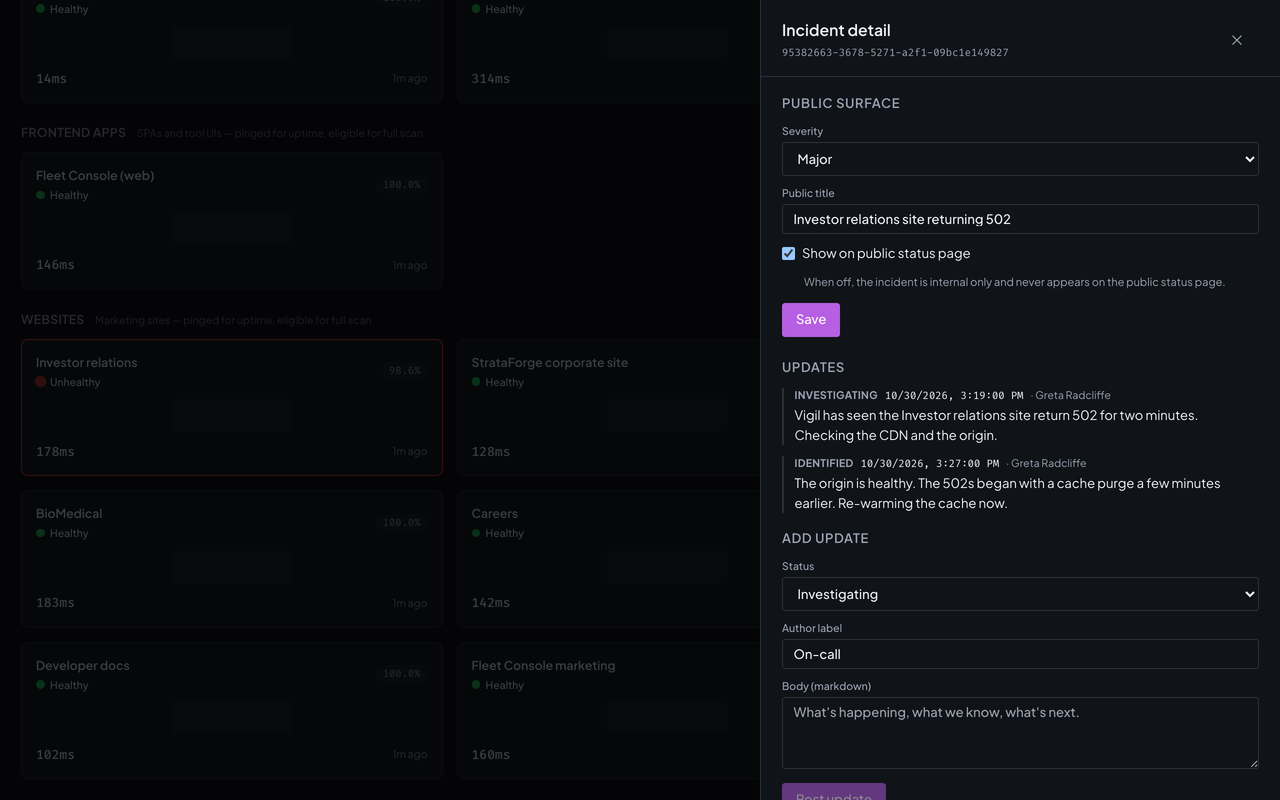Select the 160ms latency on Fleet Console marketing
This screenshot has width=1280, height=800.
(x=491, y=755)
